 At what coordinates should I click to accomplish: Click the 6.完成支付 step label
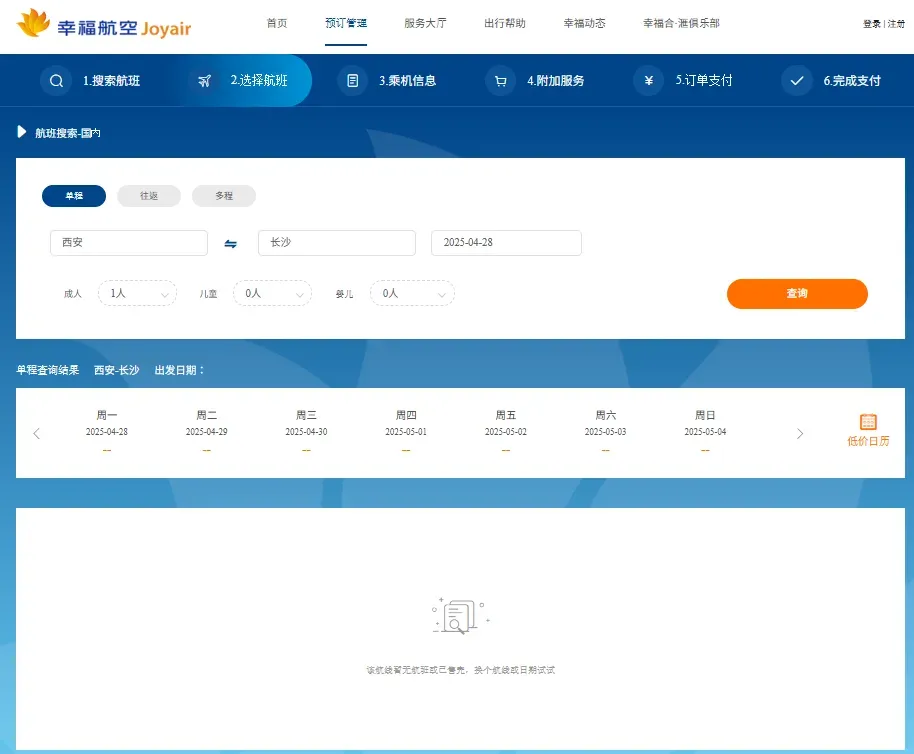coord(852,80)
